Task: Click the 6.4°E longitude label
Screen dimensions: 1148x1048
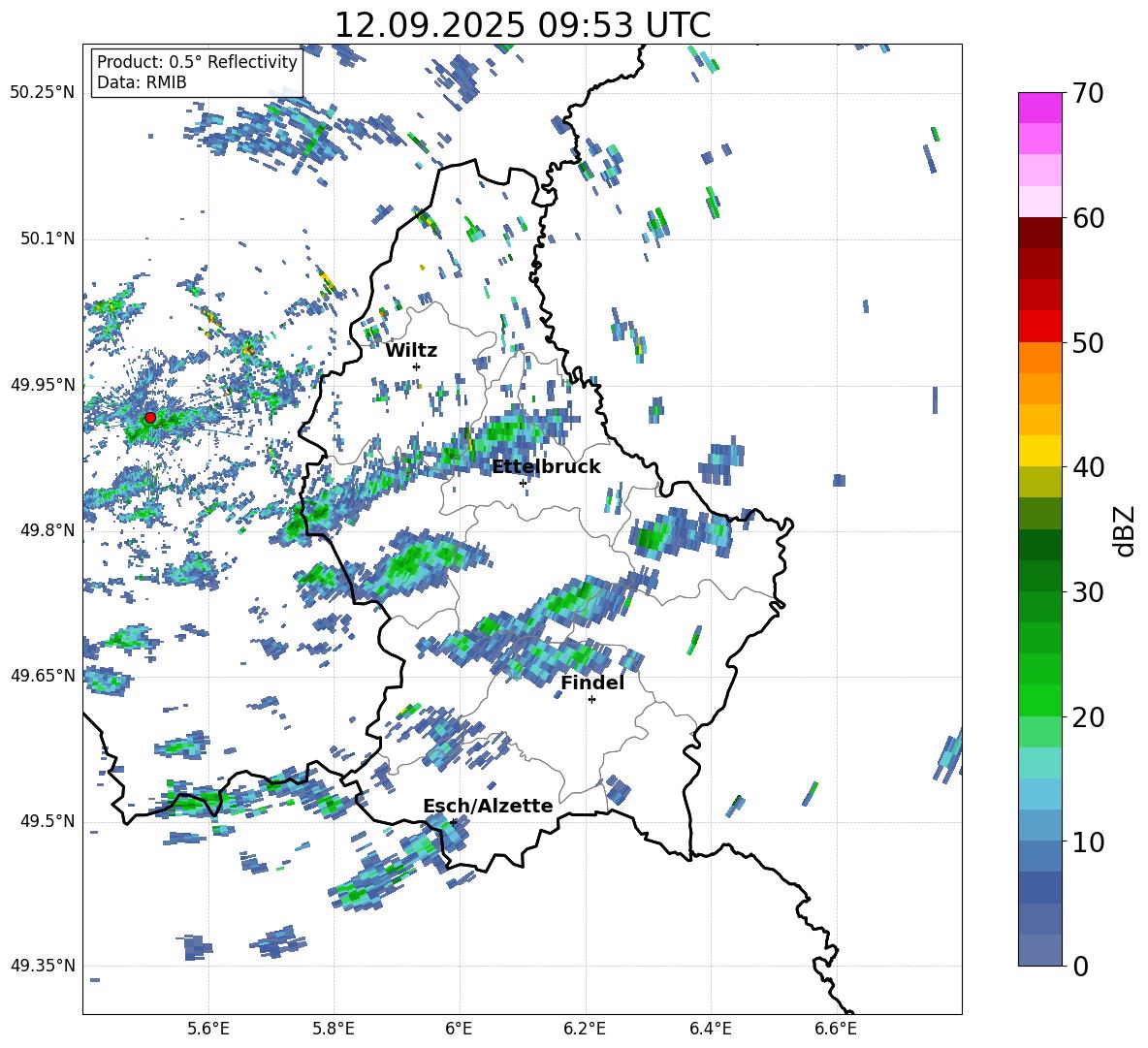Action: pyautogui.click(x=710, y=1029)
